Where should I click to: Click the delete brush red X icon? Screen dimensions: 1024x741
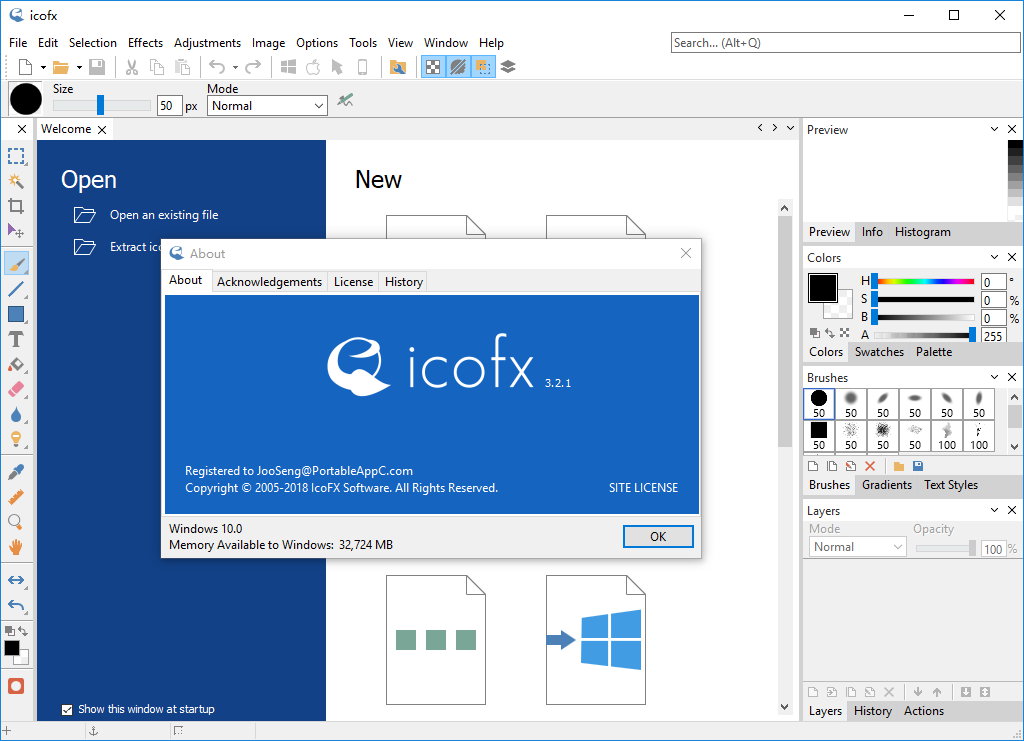click(870, 466)
